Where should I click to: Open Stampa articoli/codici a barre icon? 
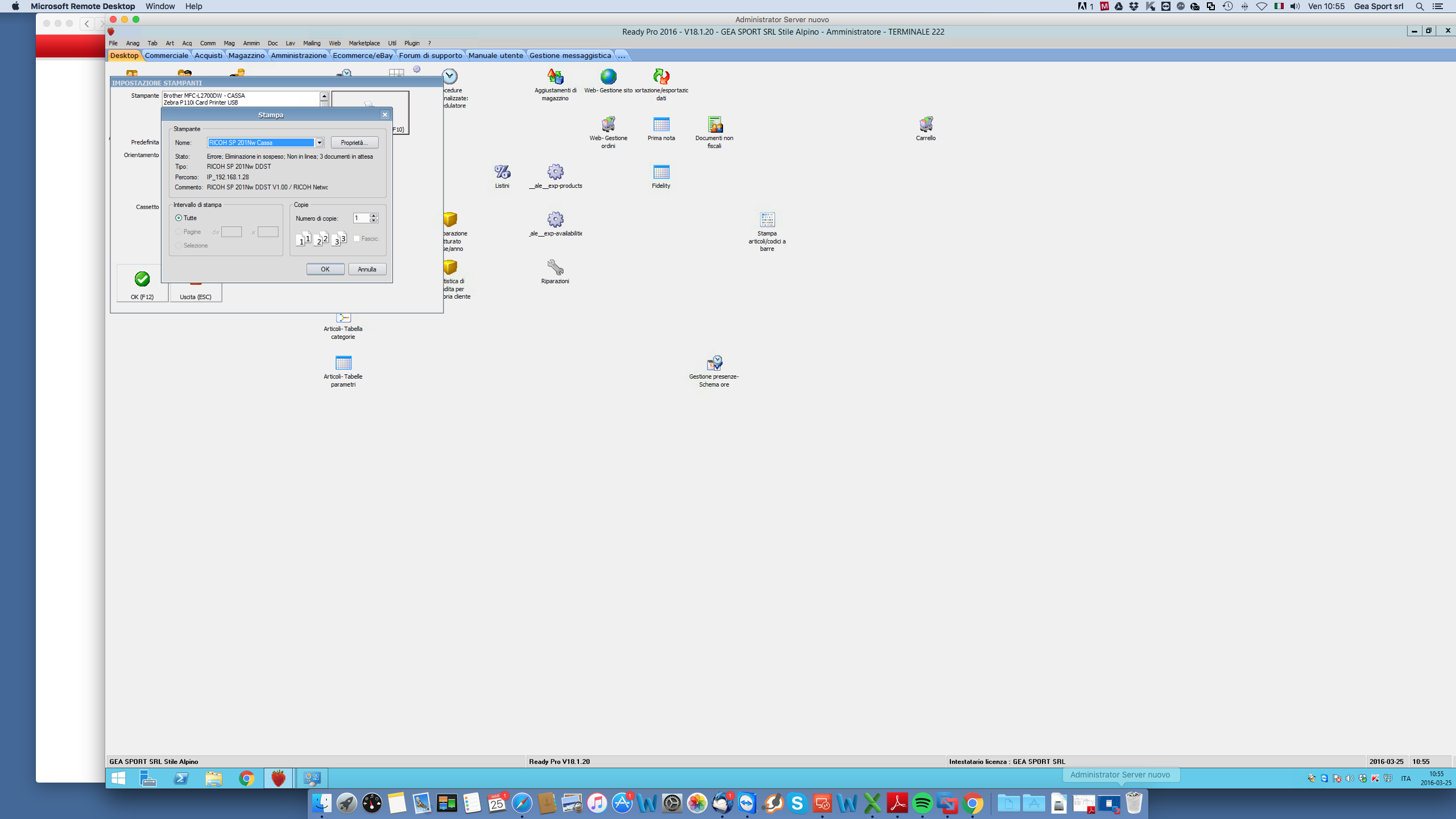pyautogui.click(x=767, y=220)
